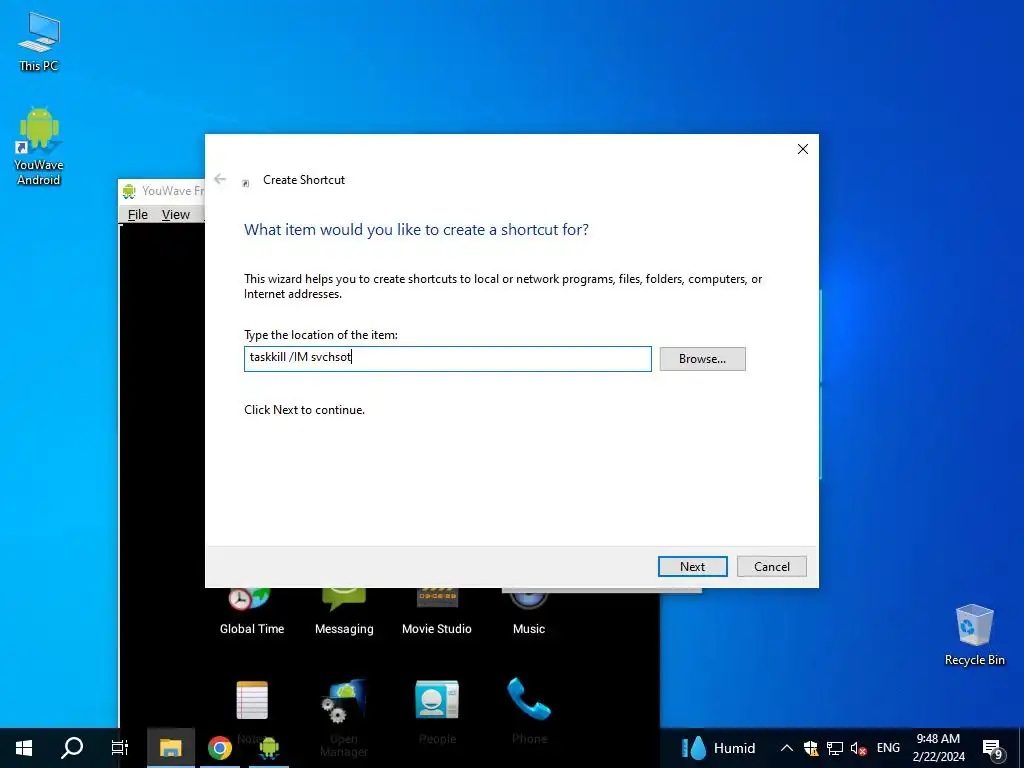This screenshot has width=1024, height=768.
Task: Open Windows Start menu
Action: [x=24, y=748]
